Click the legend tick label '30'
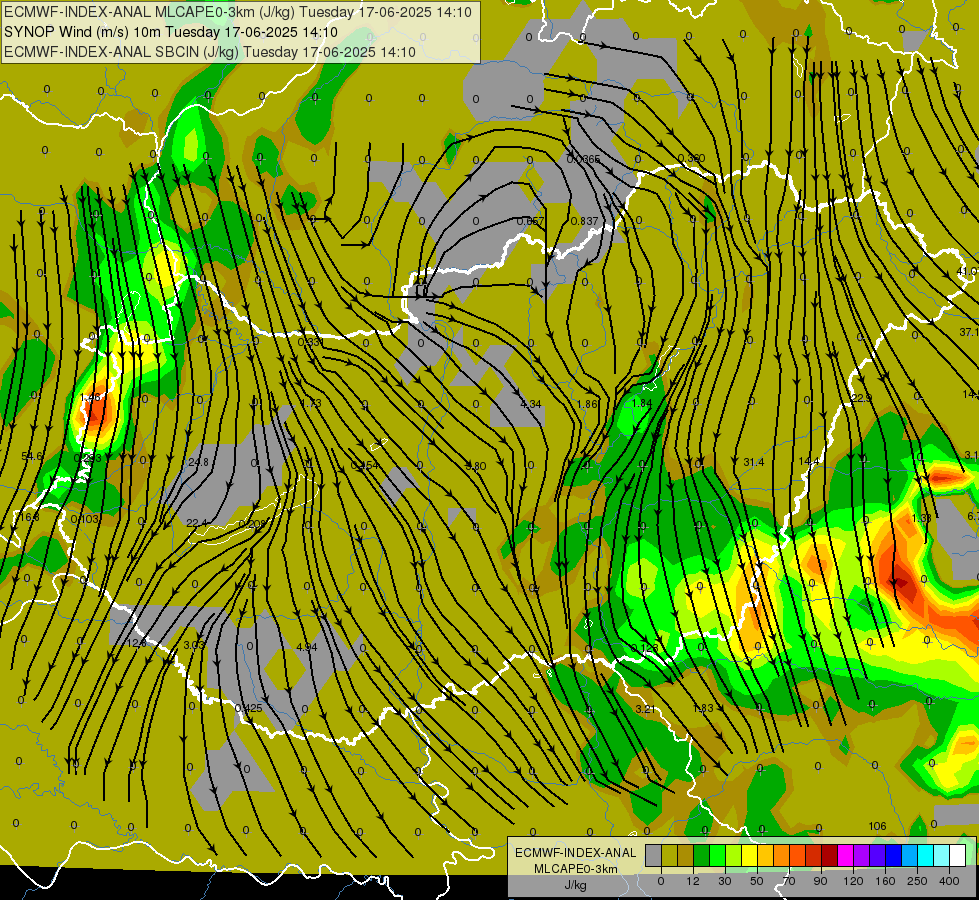This screenshot has width=979, height=900. tap(725, 881)
